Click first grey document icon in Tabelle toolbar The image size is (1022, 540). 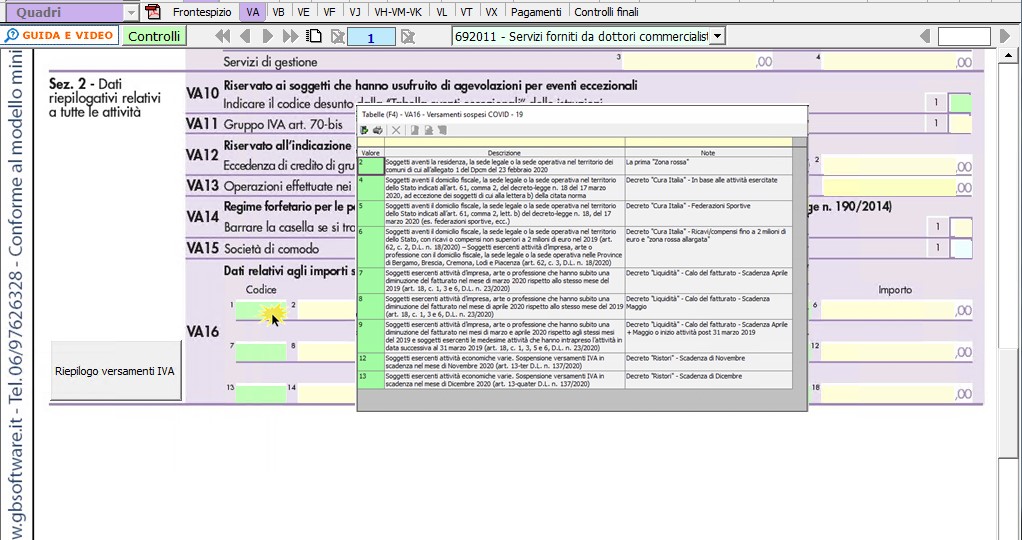click(415, 130)
